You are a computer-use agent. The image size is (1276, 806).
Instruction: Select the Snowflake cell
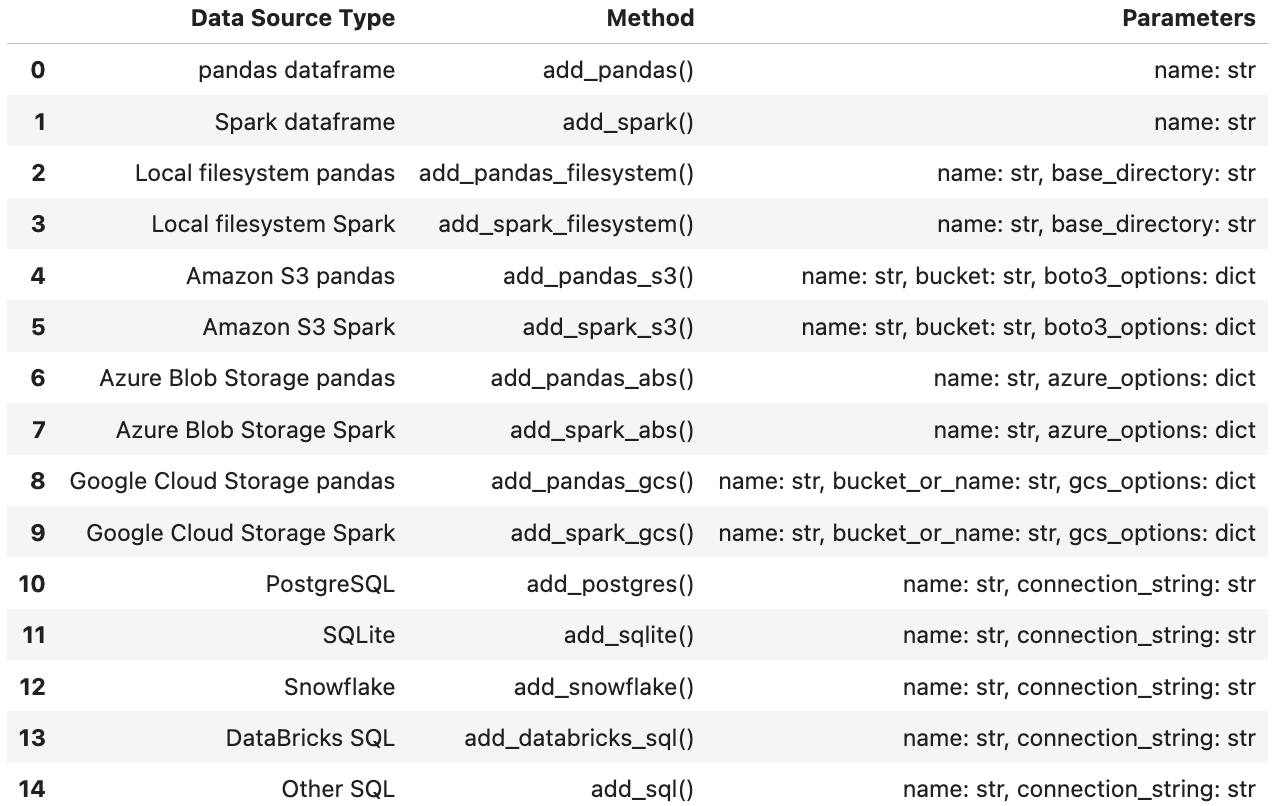(x=339, y=687)
